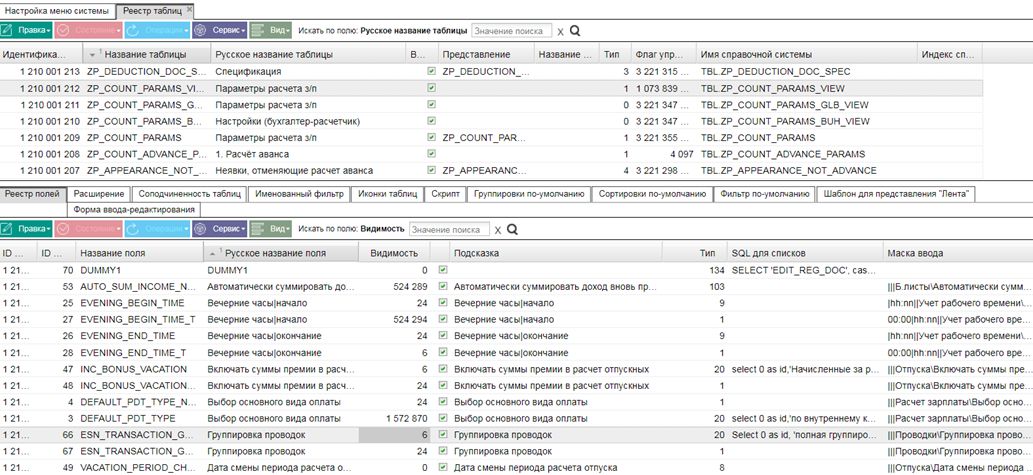Image resolution: width=1033 pixels, height=475 pixels.
Task: Toggle checkbox in the DUMMY1 field row
Action: tap(443, 269)
